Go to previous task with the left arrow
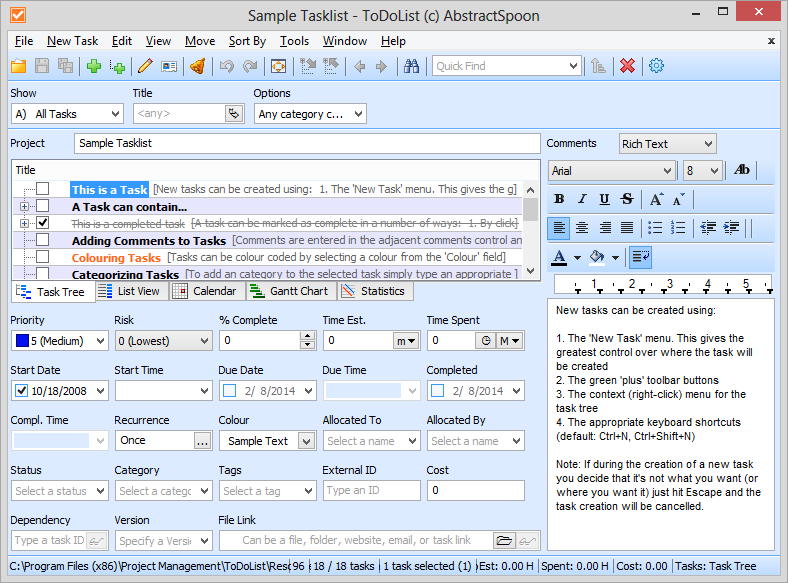 [x=359, y=66]
